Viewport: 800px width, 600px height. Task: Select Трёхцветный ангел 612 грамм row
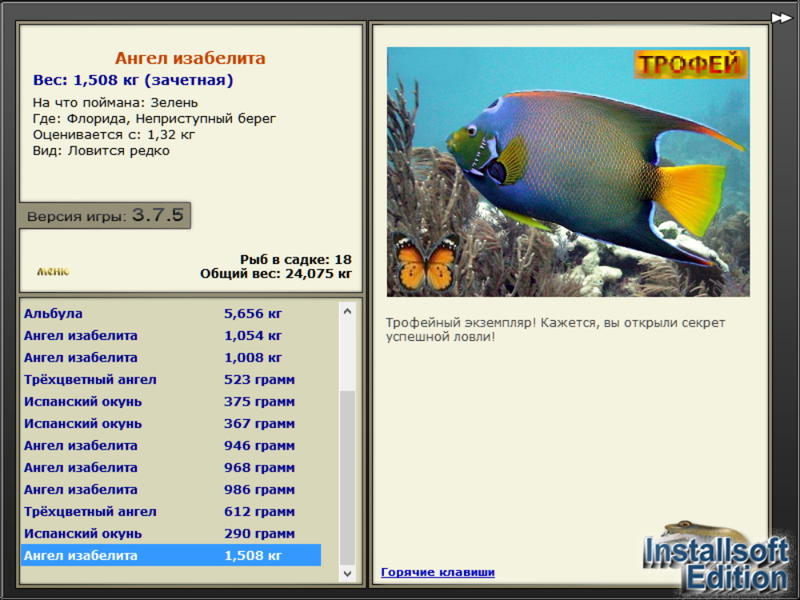point(171,511)
